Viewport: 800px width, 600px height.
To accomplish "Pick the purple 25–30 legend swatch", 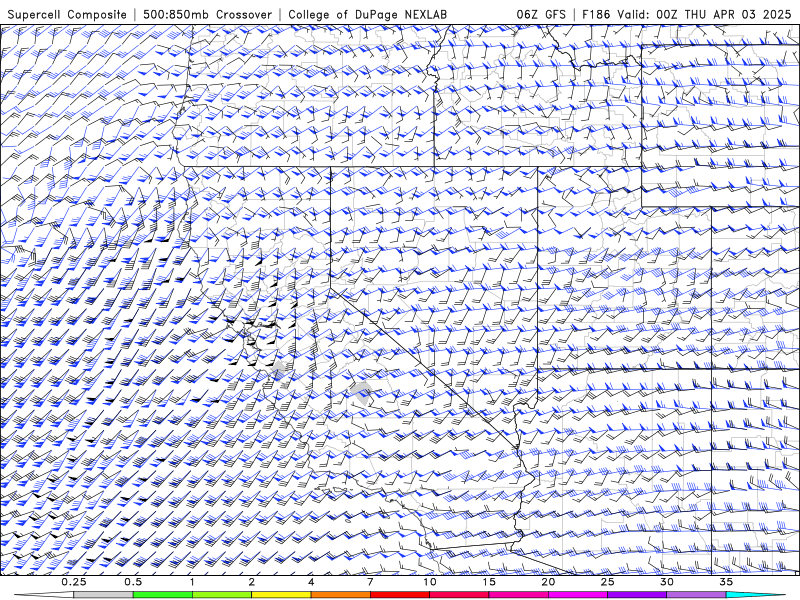I will [637, 595].
